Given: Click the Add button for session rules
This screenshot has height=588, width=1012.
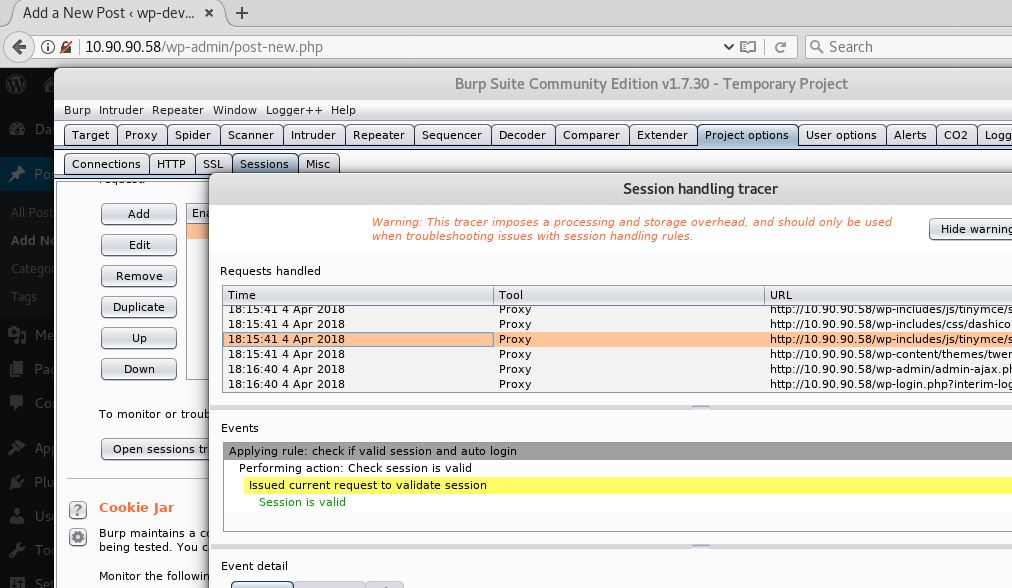Looking at the screenshot, I should (139, 214).
